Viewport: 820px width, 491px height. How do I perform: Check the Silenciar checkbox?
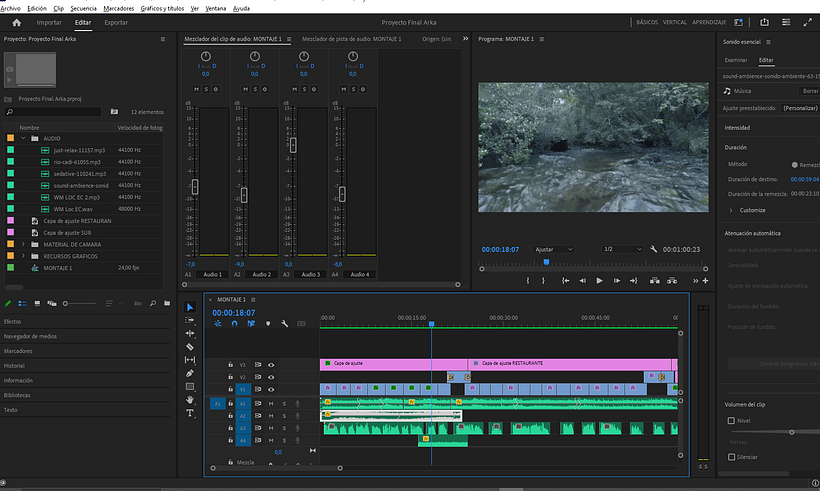point(731,457)
